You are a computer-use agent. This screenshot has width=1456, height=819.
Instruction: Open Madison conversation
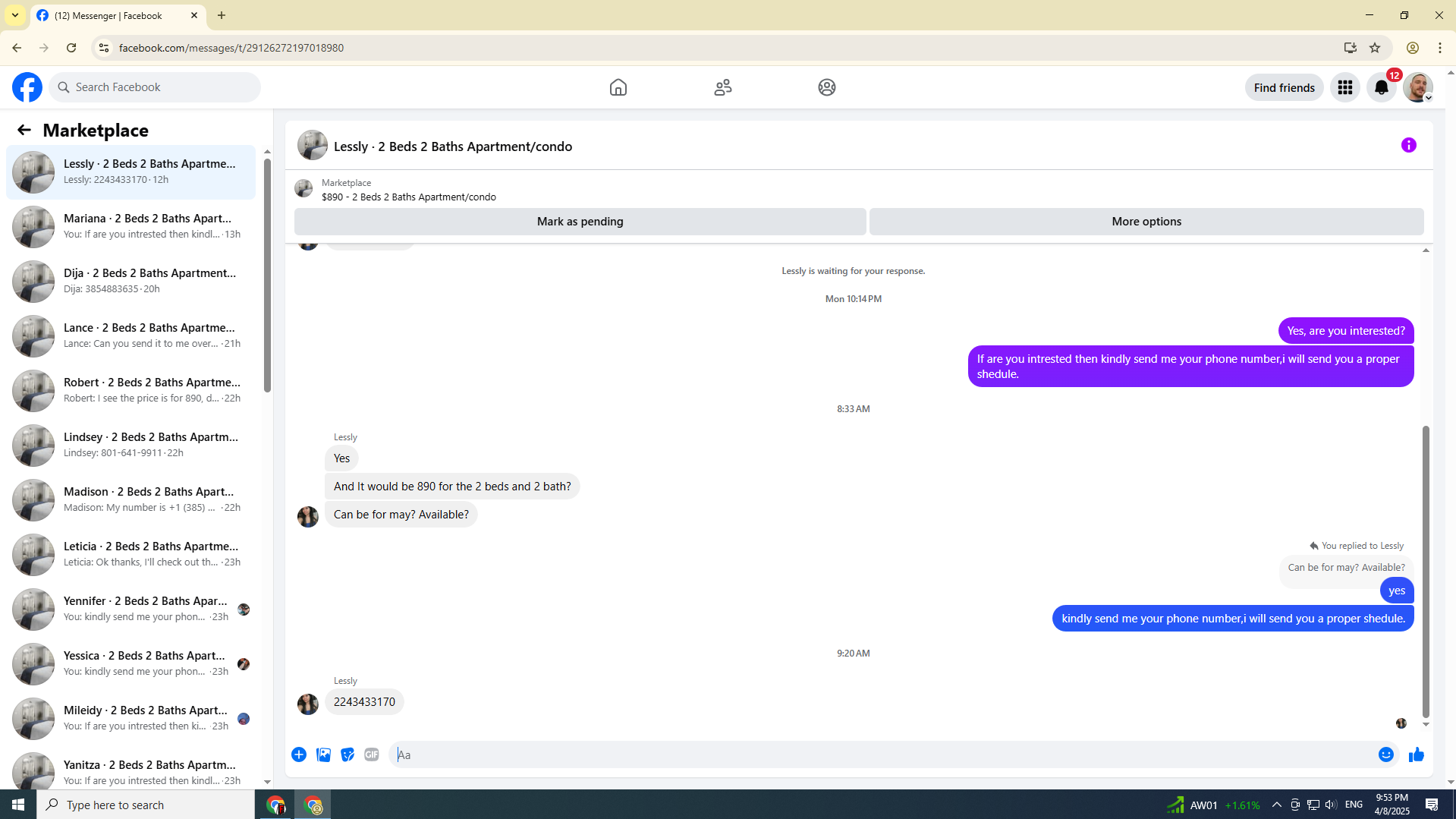tap(131, 500)
